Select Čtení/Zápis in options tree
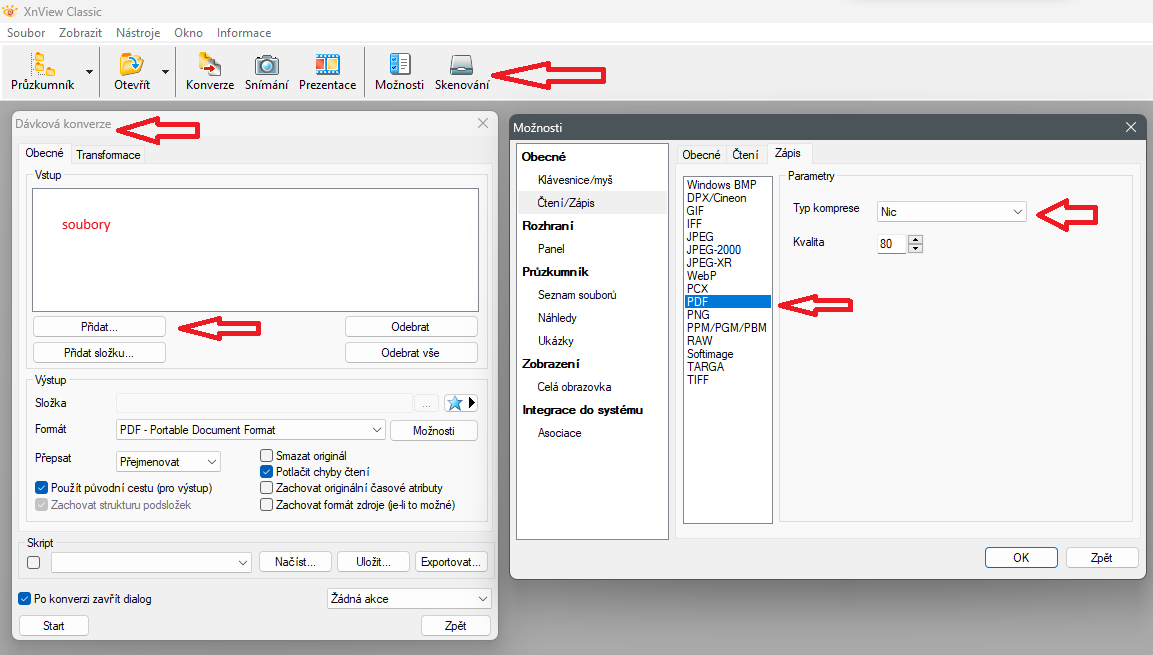Viewport: 1153px width, 655px height. pyautogui.click(x=566, y=203)
